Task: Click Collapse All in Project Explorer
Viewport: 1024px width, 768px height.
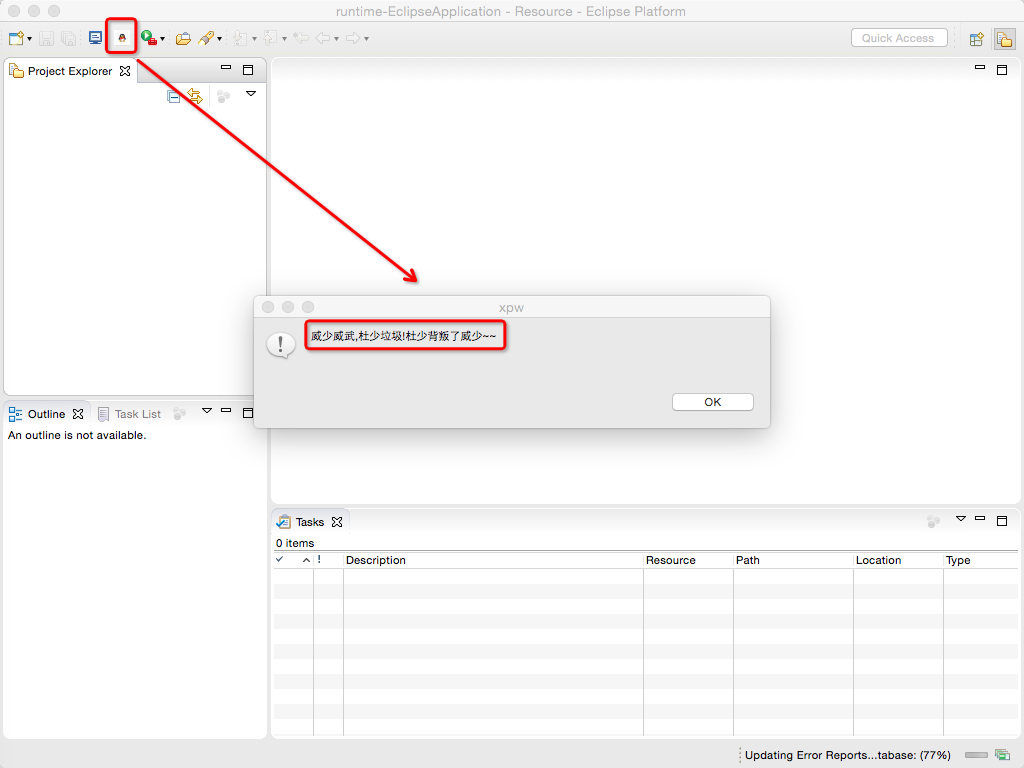Action: pos(174,97)
